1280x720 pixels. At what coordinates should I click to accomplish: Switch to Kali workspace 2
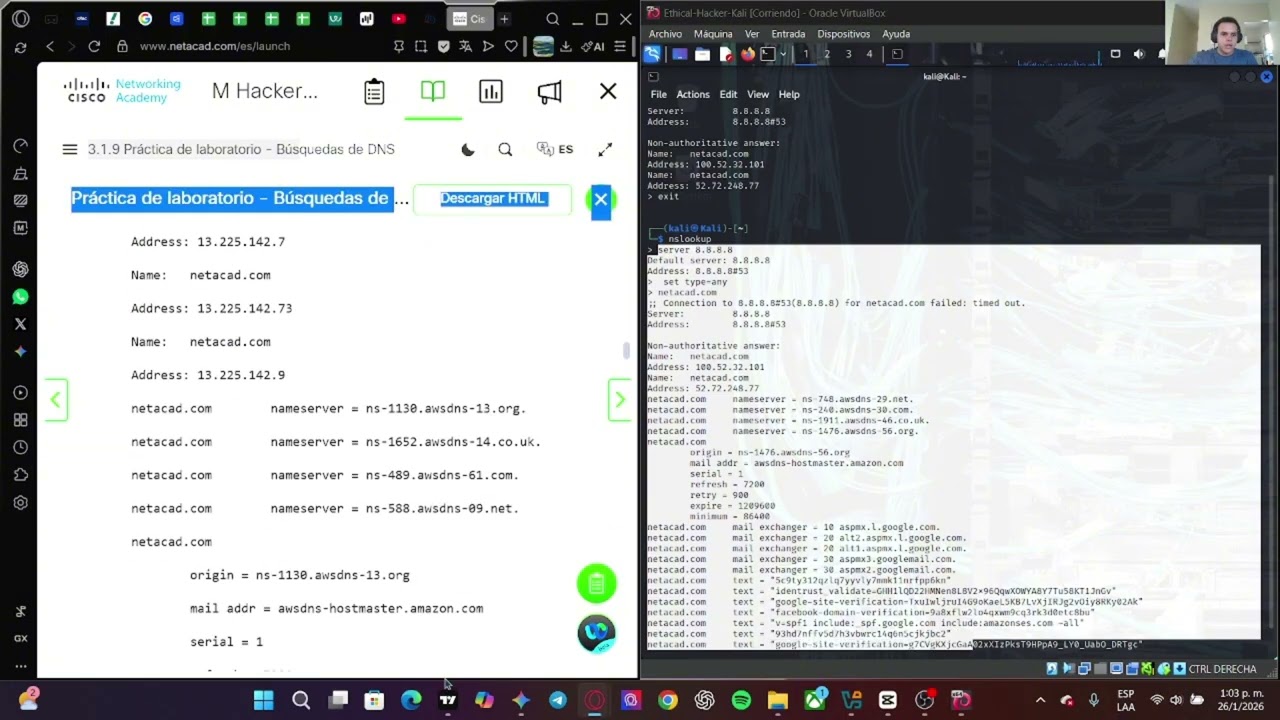(x=827, y=54)
